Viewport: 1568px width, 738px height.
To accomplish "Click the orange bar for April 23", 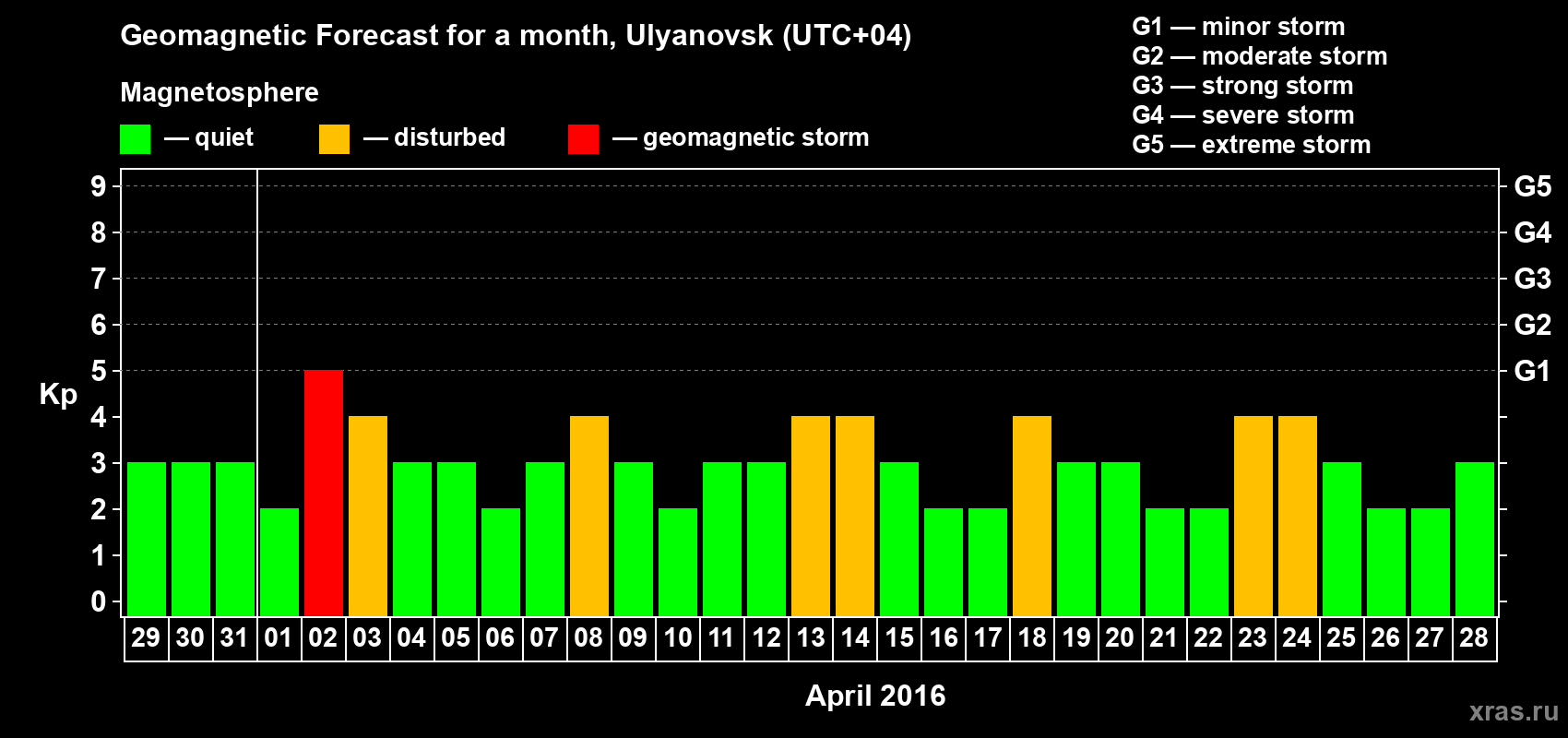I will [1253, 516].
